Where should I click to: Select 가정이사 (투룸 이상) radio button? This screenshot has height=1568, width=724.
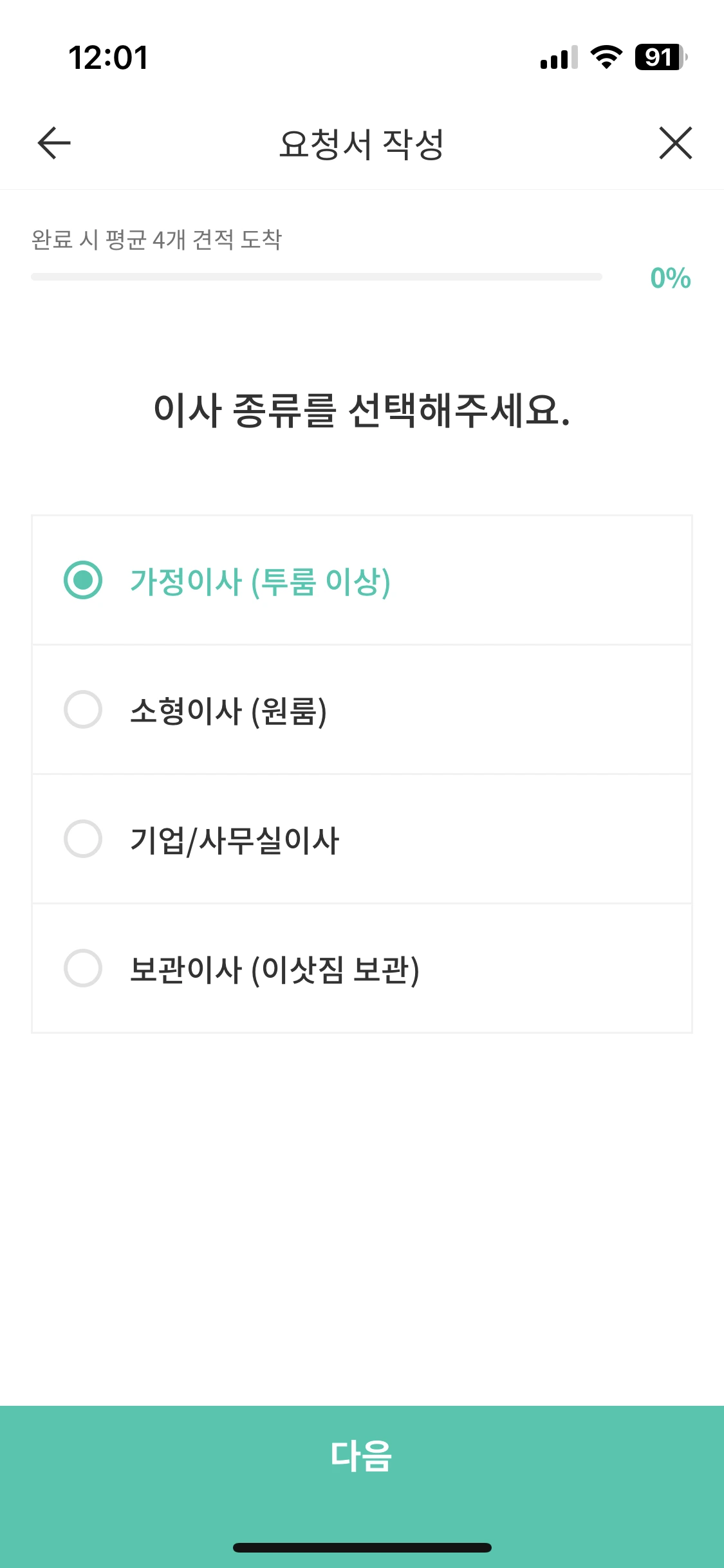tap(83, 580)
